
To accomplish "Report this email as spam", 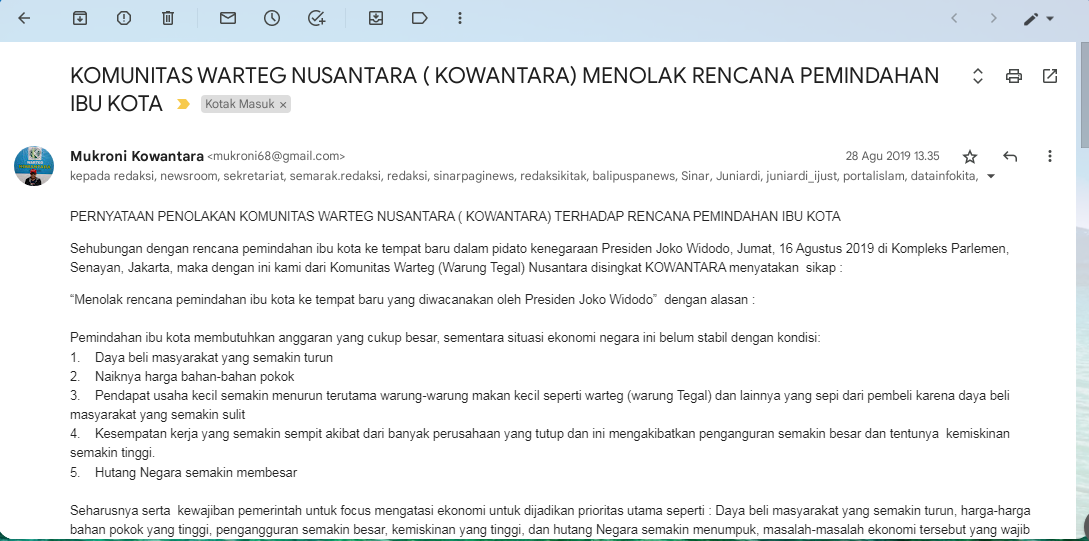I will [124, 19].
